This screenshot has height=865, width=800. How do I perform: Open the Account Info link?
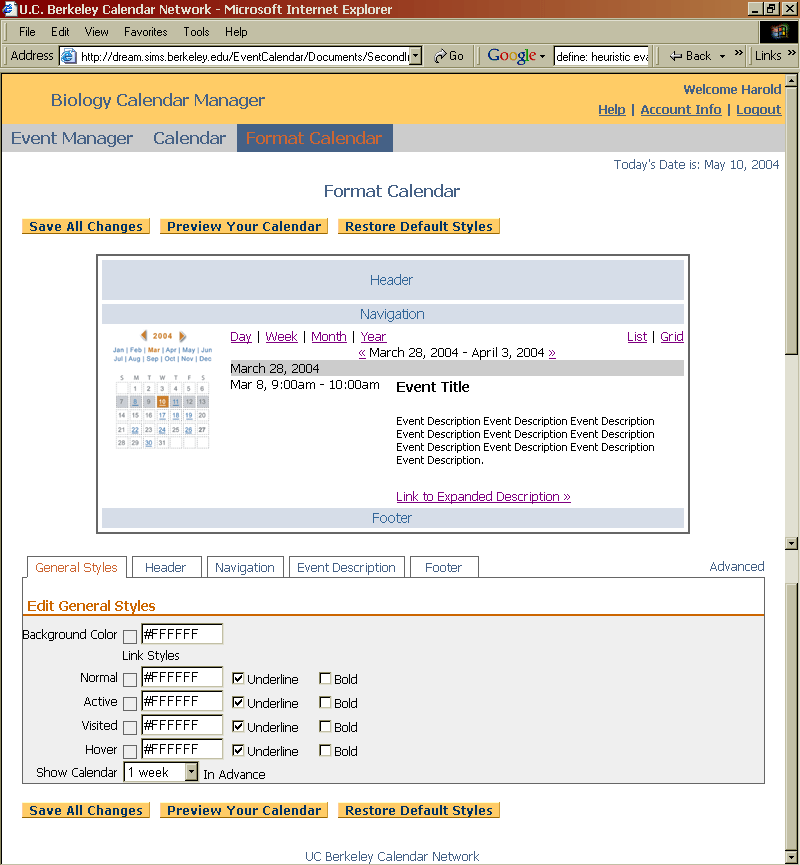681,109
